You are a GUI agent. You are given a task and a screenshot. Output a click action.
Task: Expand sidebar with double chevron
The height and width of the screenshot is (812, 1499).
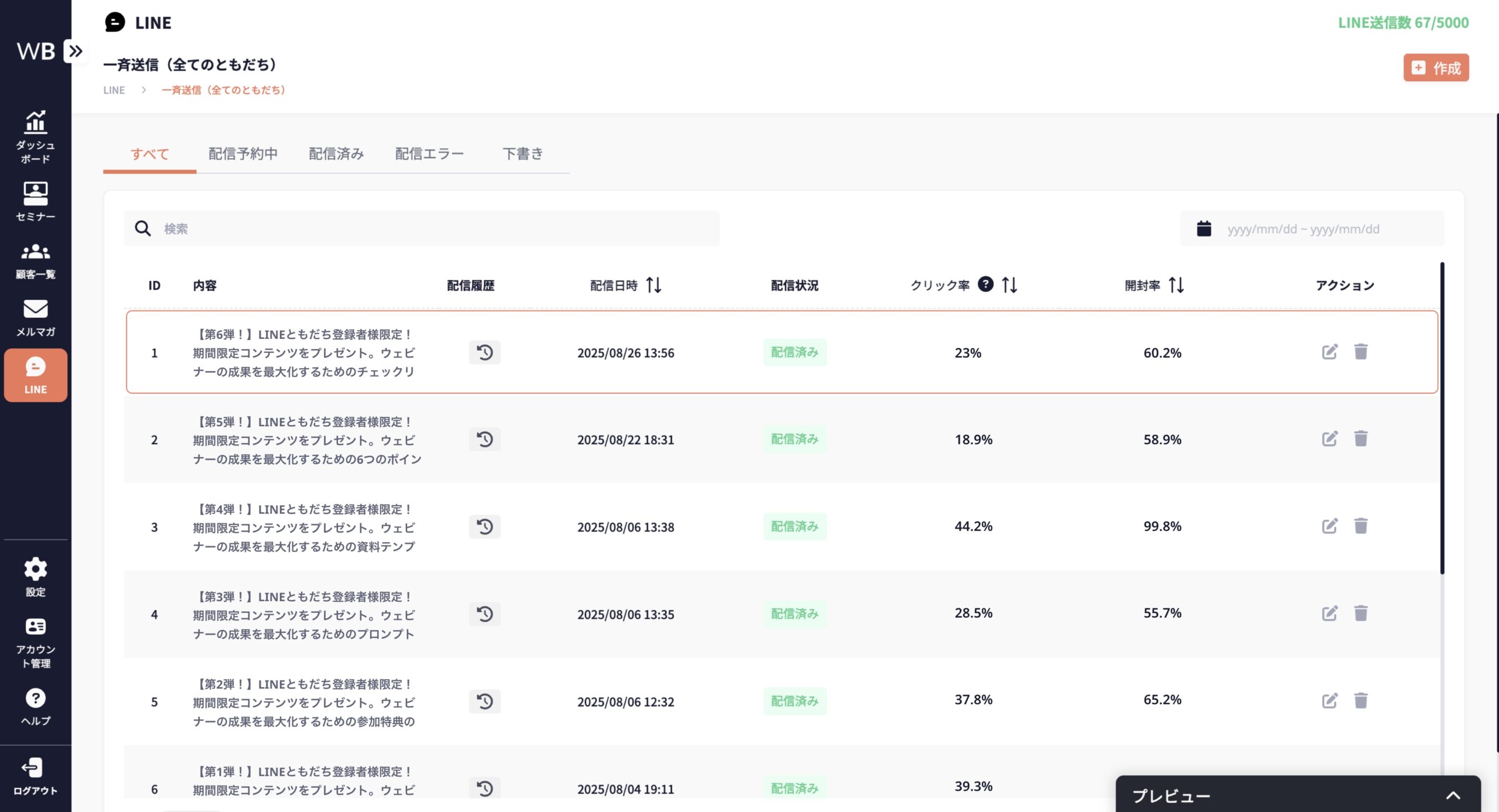(76, 52)
